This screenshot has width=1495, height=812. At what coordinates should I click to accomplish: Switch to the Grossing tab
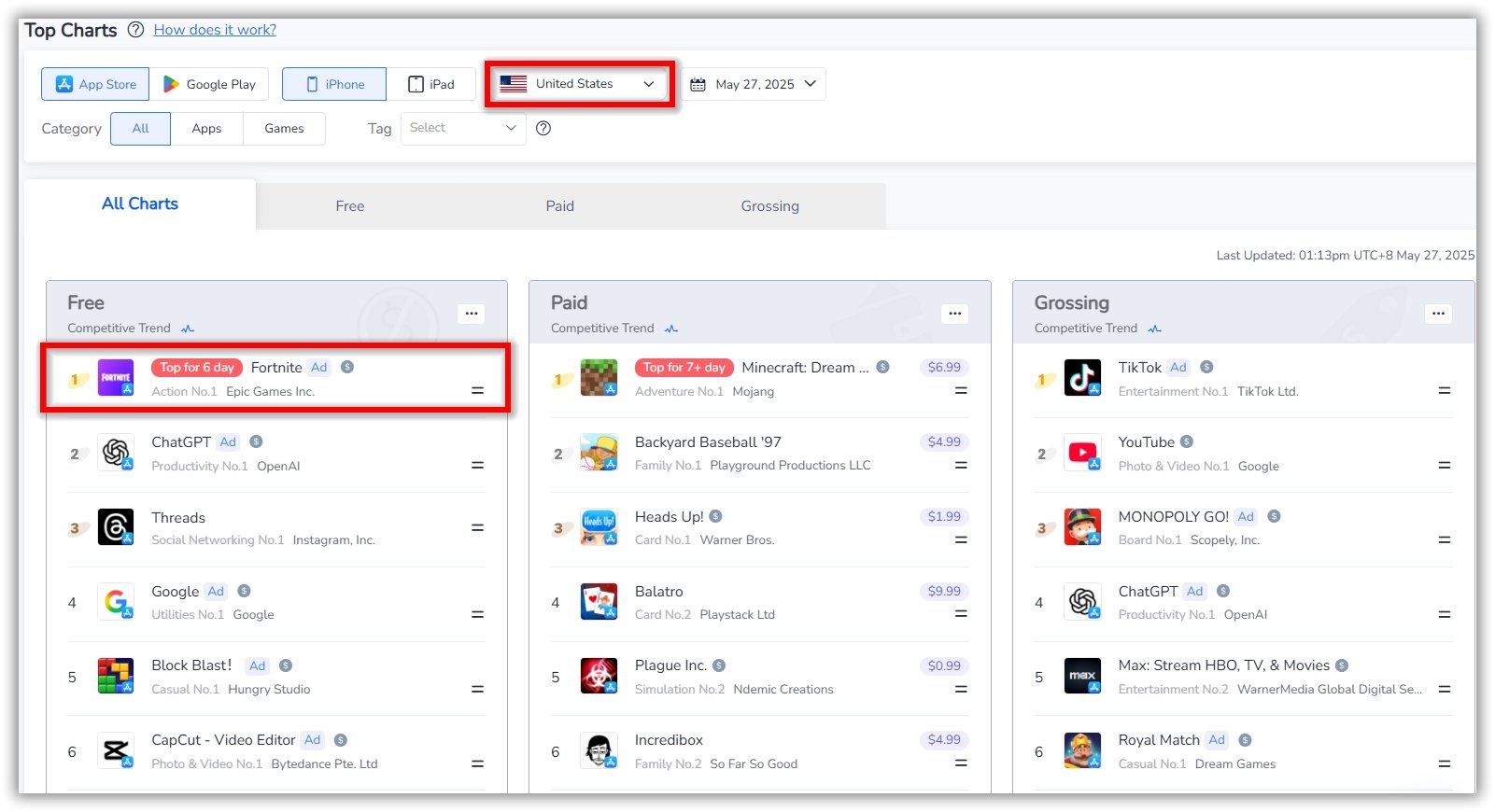point(769,206)
